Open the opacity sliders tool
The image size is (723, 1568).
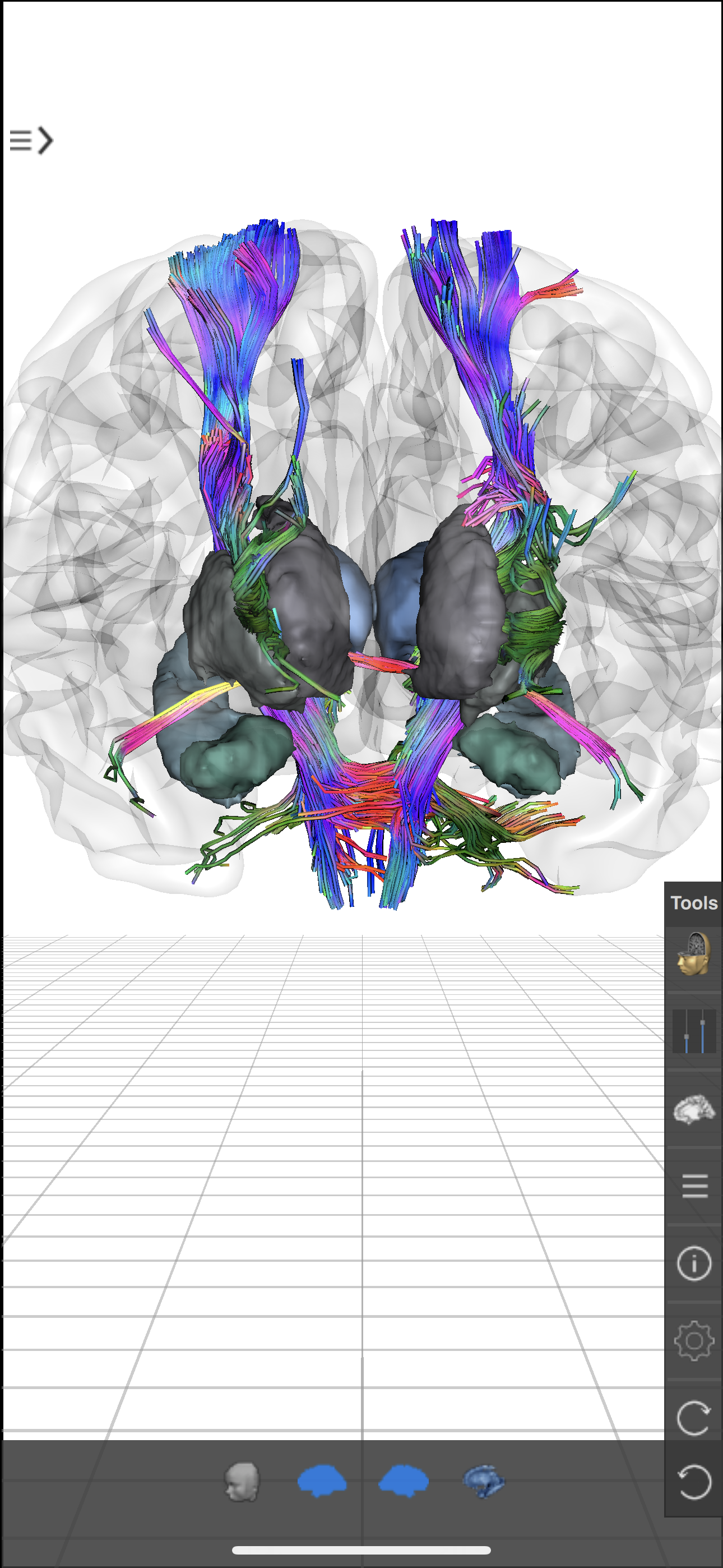(694, 1031)
